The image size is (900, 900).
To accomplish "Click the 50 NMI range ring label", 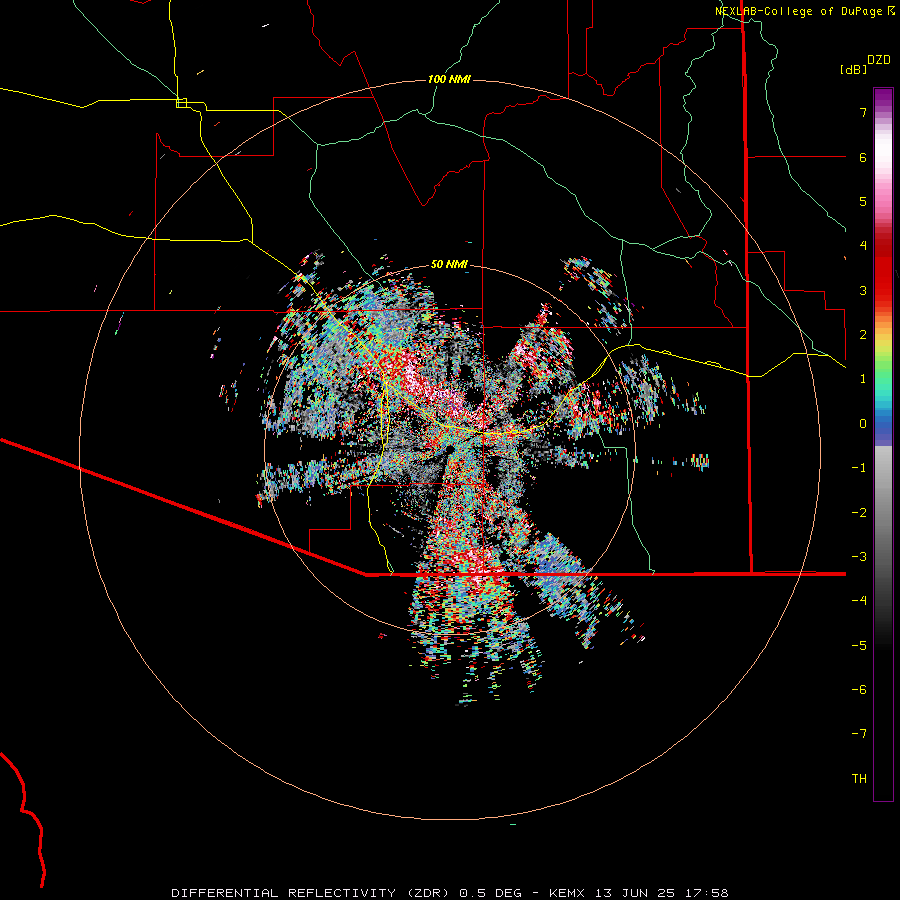I will 449,265.
